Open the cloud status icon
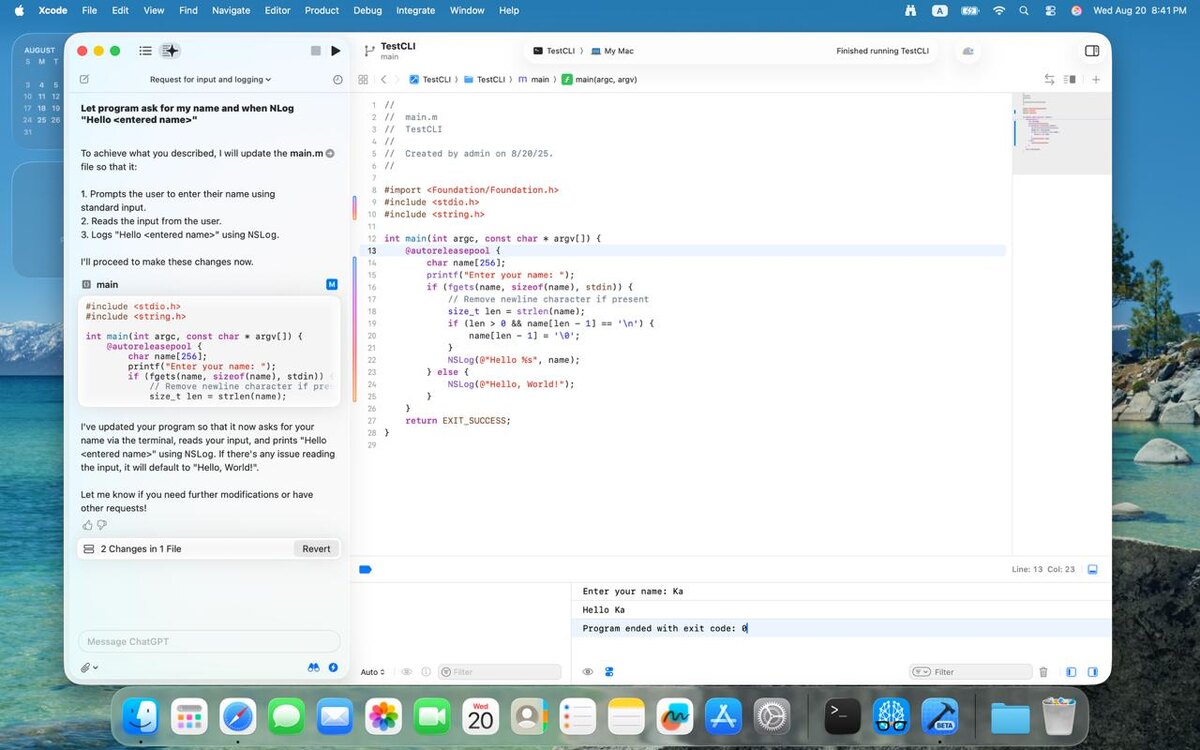 968,51
